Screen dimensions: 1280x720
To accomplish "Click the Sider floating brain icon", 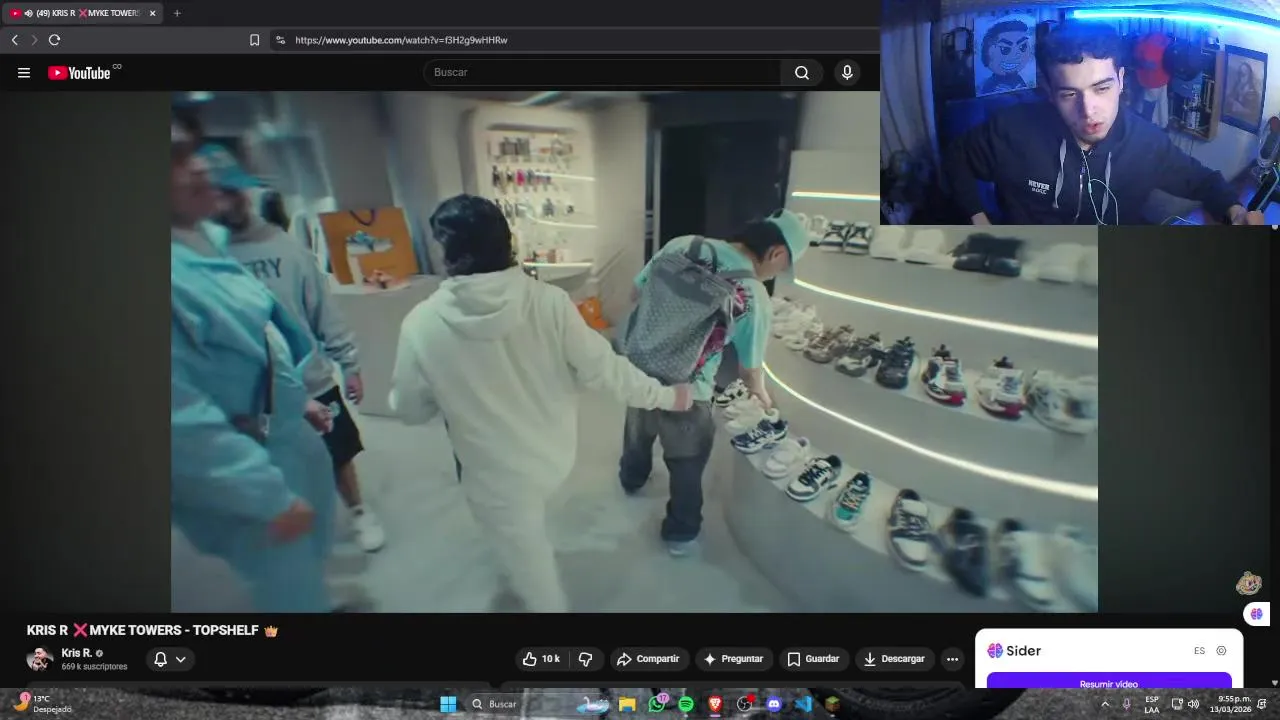I will click(1256, 614).
